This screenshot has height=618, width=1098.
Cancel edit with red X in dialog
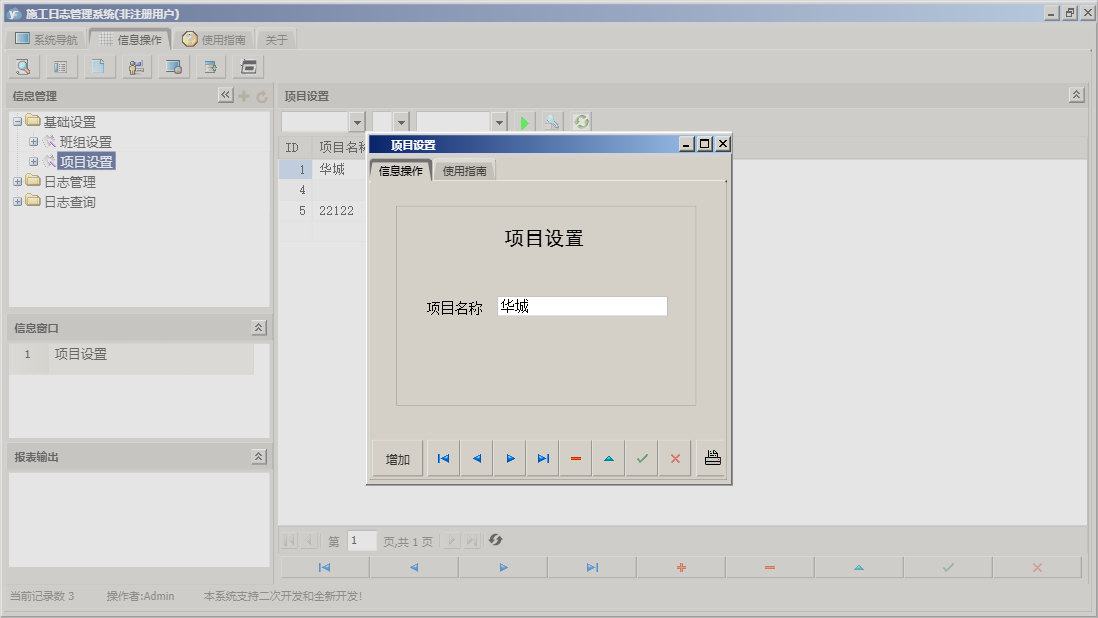click(x=676, y=457)
